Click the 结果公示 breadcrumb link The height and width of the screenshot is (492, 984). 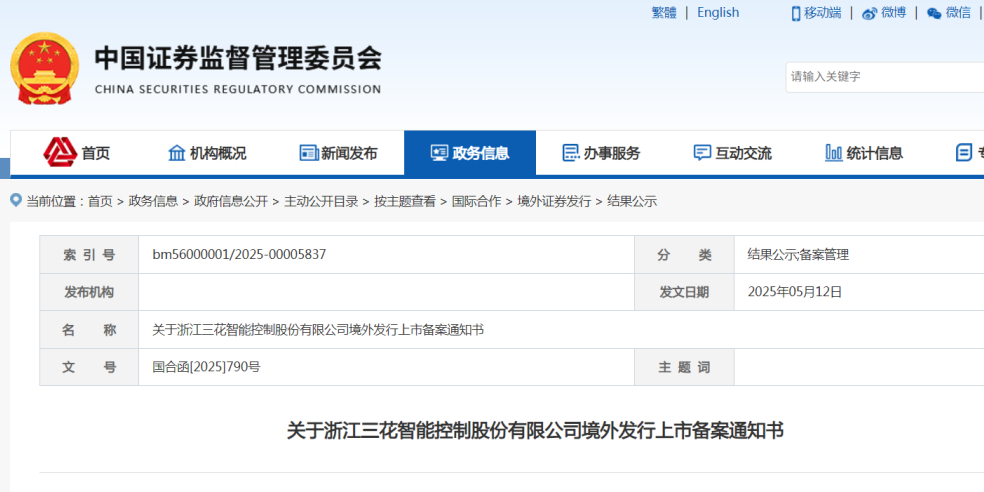coord(632,201)
